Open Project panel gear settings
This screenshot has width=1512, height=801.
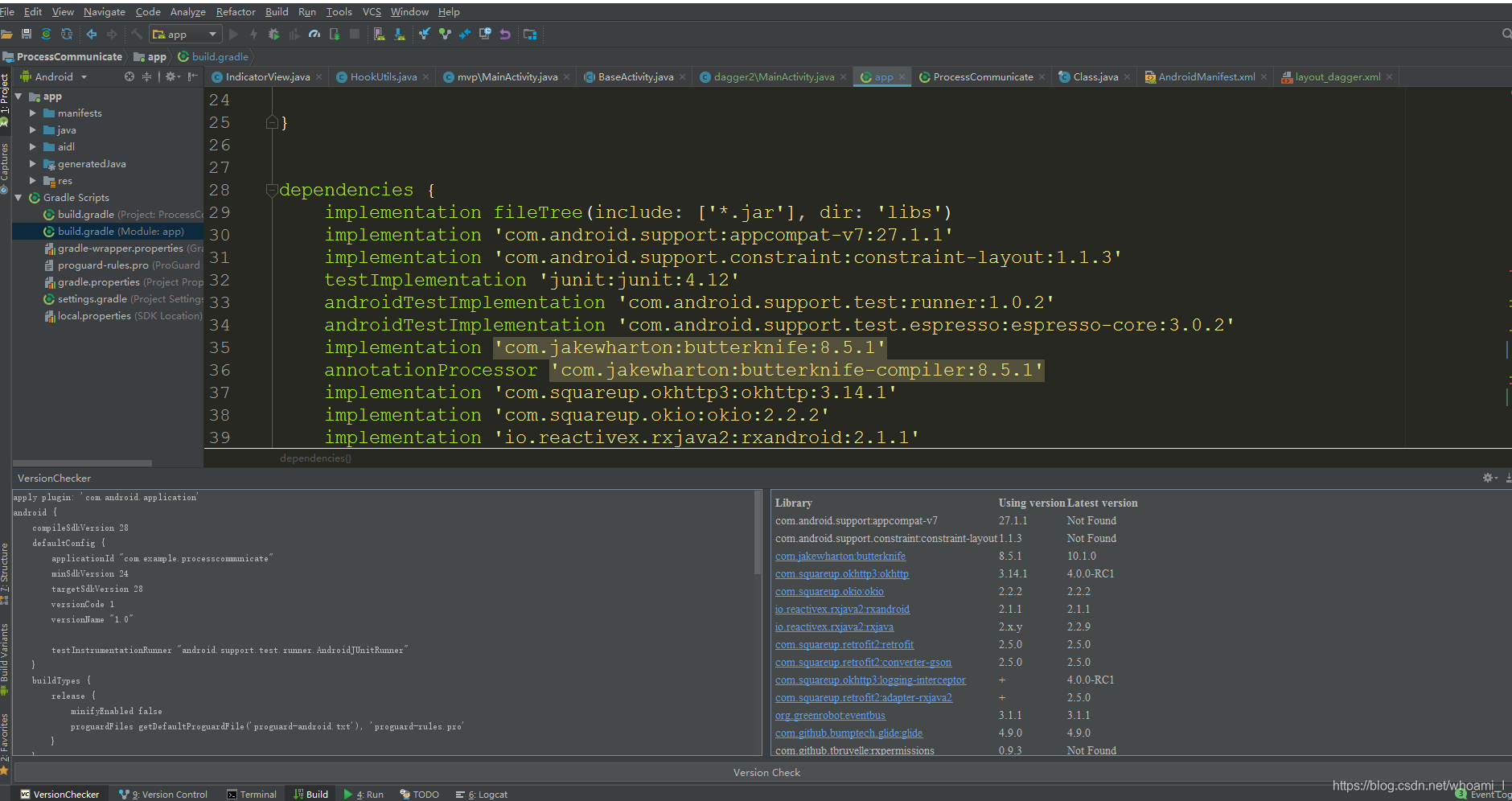coord(172,76)
